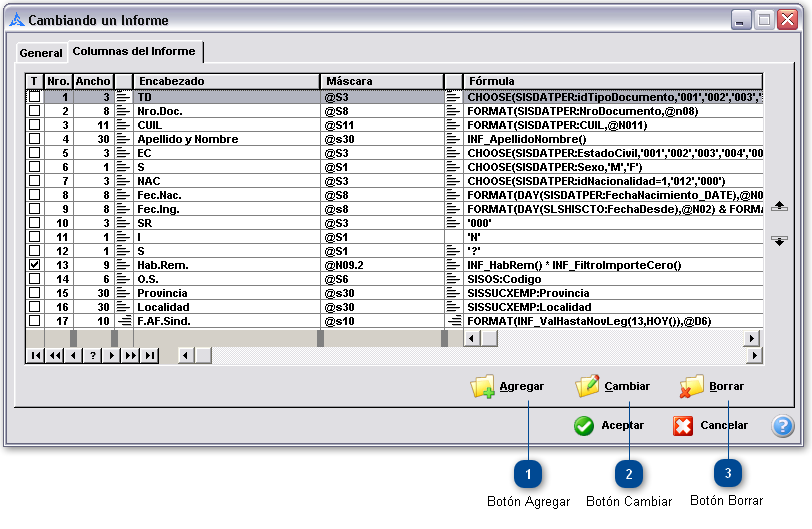Click the Borrar button label
The width and height of the screenshot is (812, 529).
[x=727, y=386]
